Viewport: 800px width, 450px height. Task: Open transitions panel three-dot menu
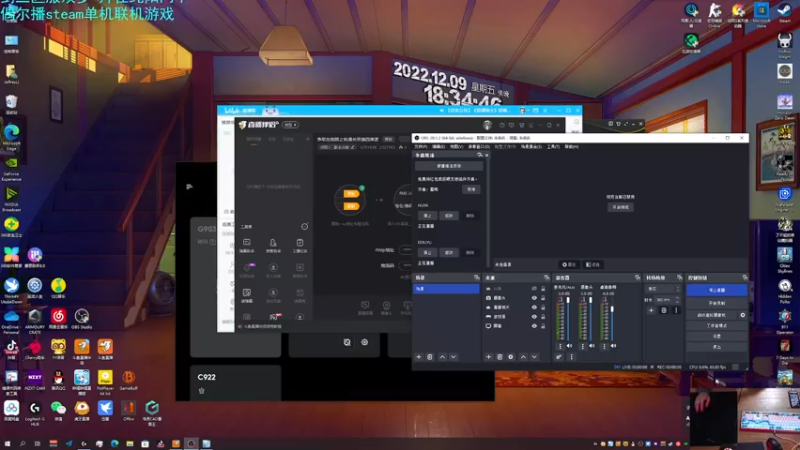677,310
